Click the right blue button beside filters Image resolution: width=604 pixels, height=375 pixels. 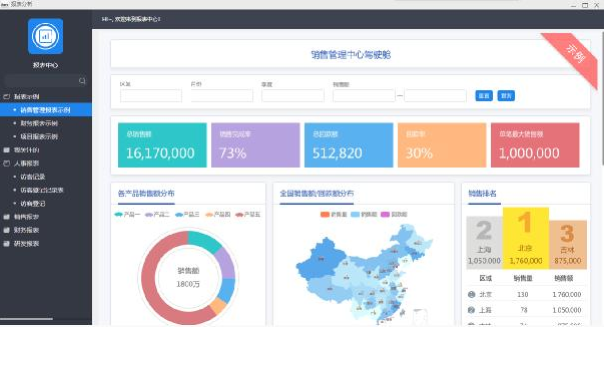(x=506, y=96)
